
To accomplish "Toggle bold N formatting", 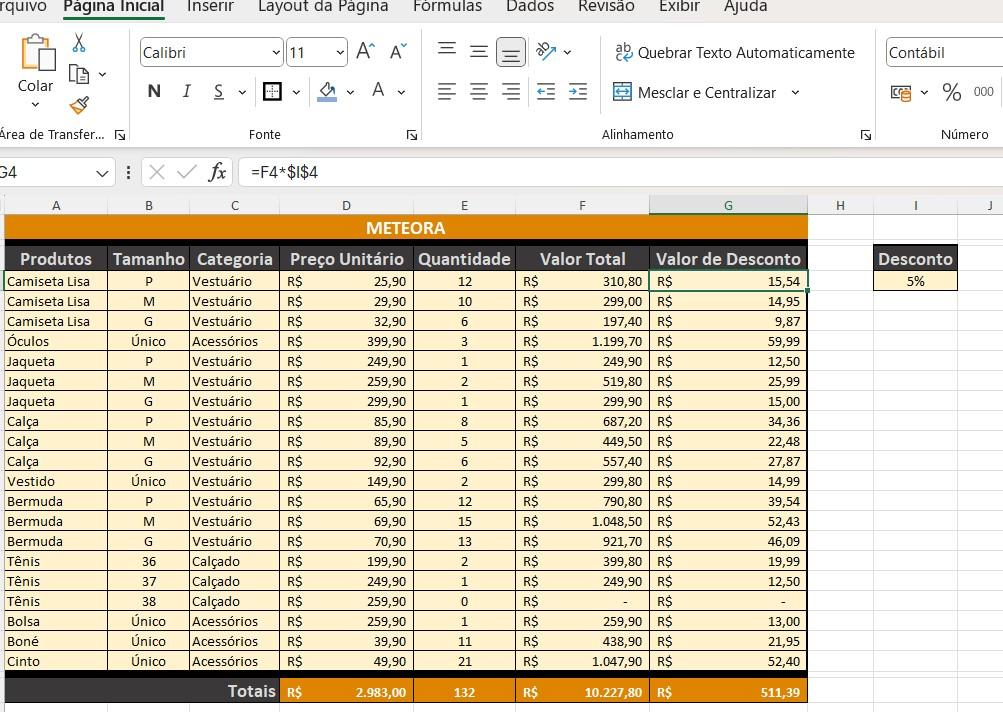I will pos(154,91).
